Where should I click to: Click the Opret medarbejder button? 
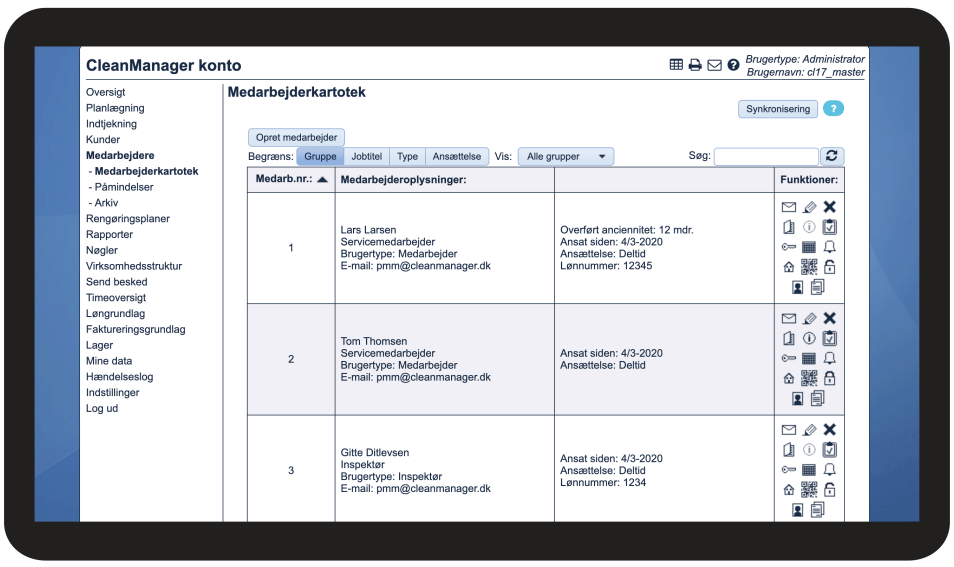[x=296, y=137]
